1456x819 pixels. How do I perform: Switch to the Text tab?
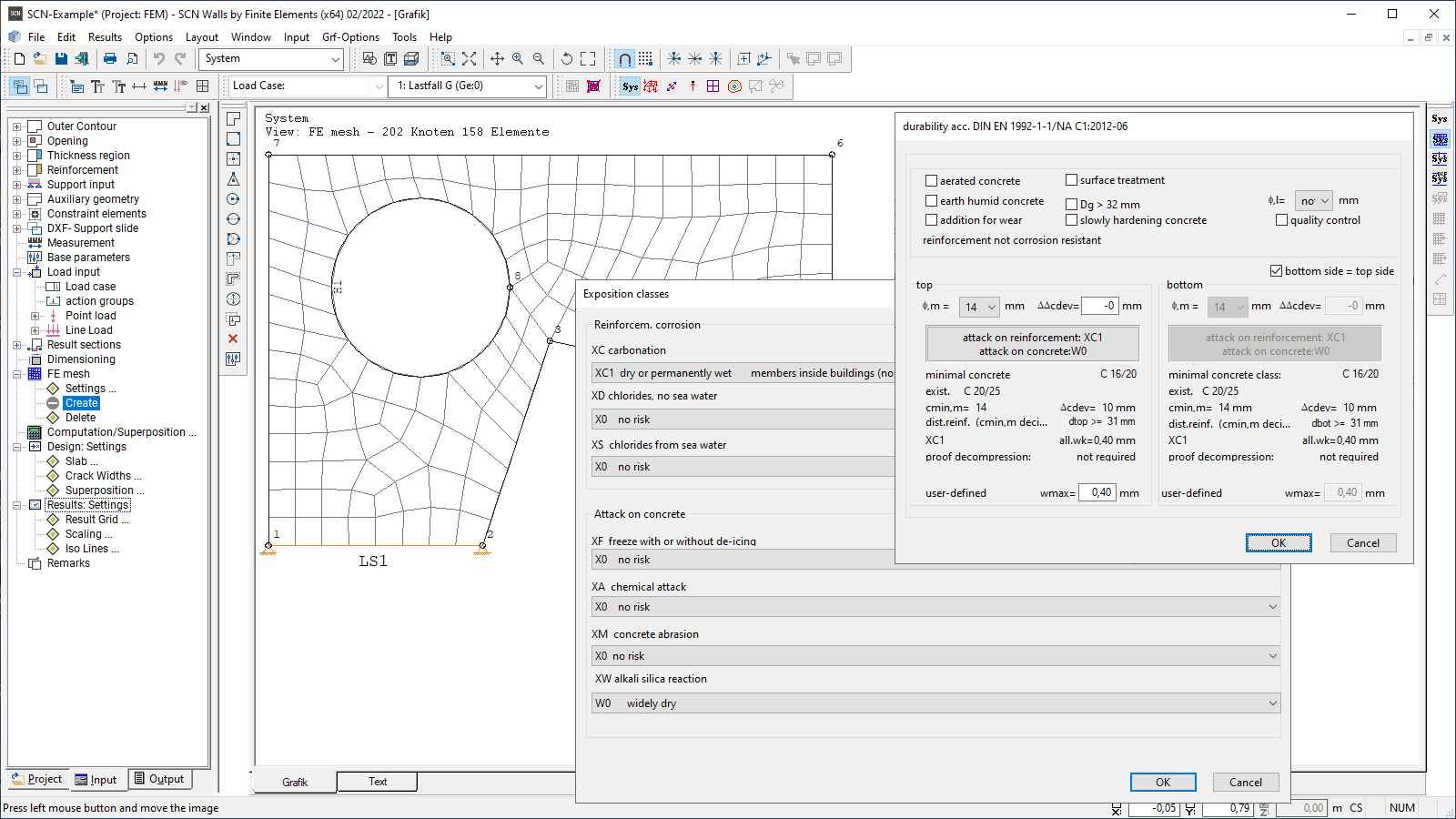pyautogui.click(x=378, y=782)
